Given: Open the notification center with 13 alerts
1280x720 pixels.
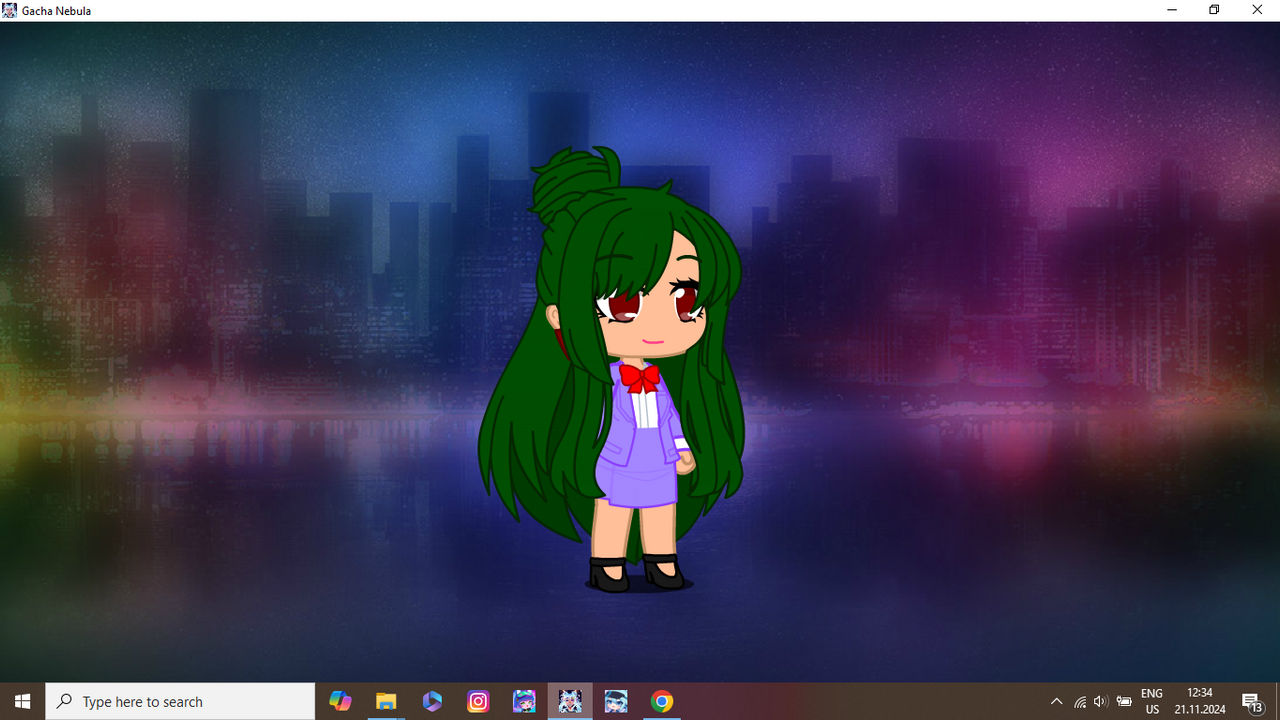Looking at the screenshot, I should tap(1252, 701).
